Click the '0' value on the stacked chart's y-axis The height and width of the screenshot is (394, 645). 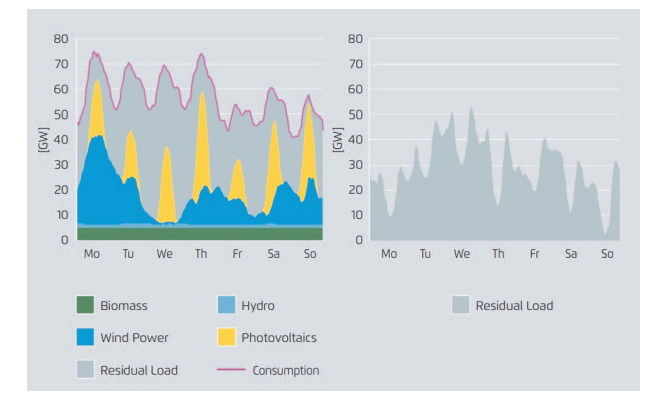coord(65,240)
